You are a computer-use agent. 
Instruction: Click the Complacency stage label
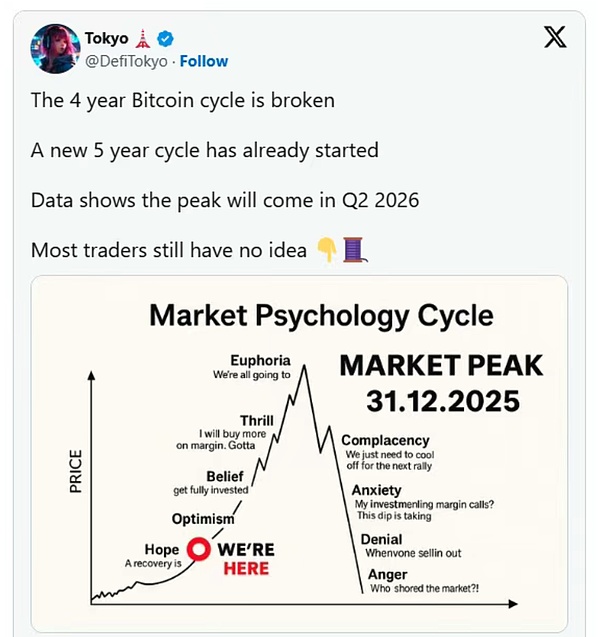[385, 440]
